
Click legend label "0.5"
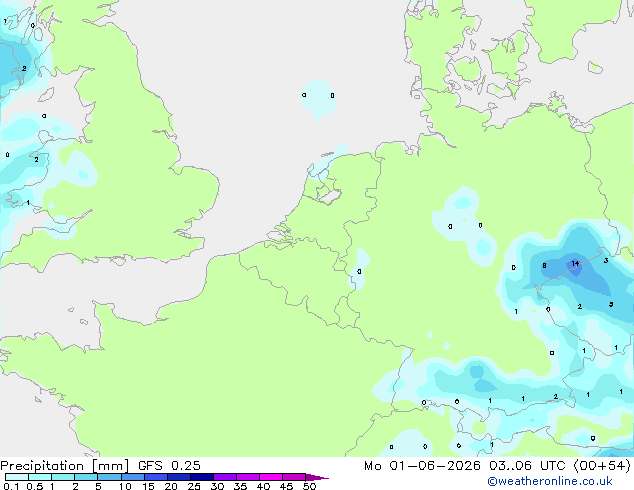(34, 486)
